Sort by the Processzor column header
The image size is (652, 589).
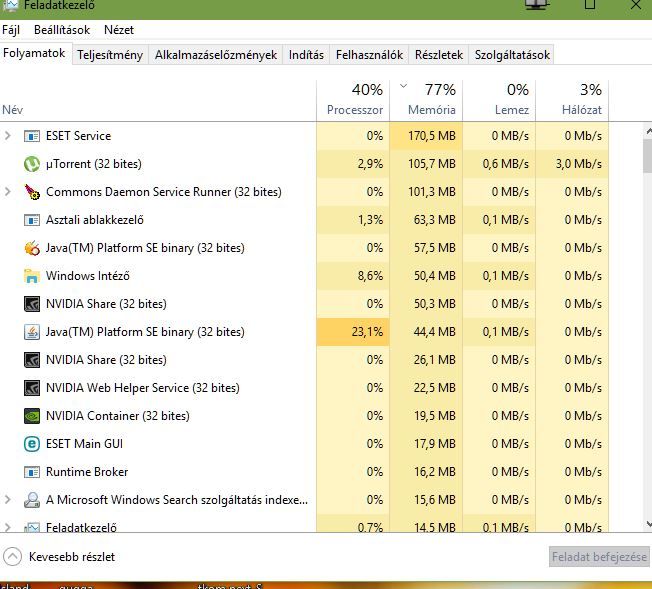(353, 101)
